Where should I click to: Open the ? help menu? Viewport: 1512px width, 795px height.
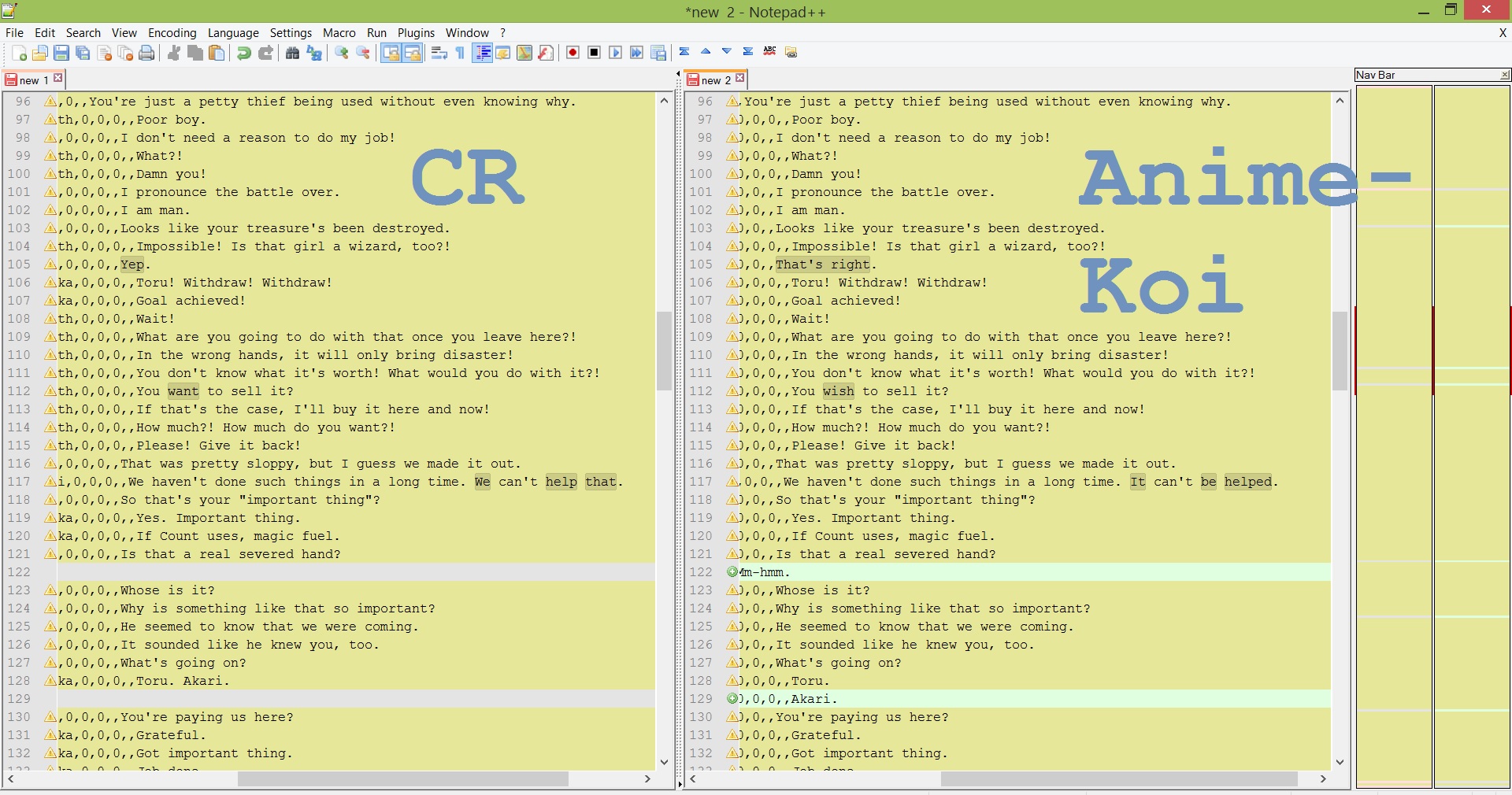[x=503, y=32]
